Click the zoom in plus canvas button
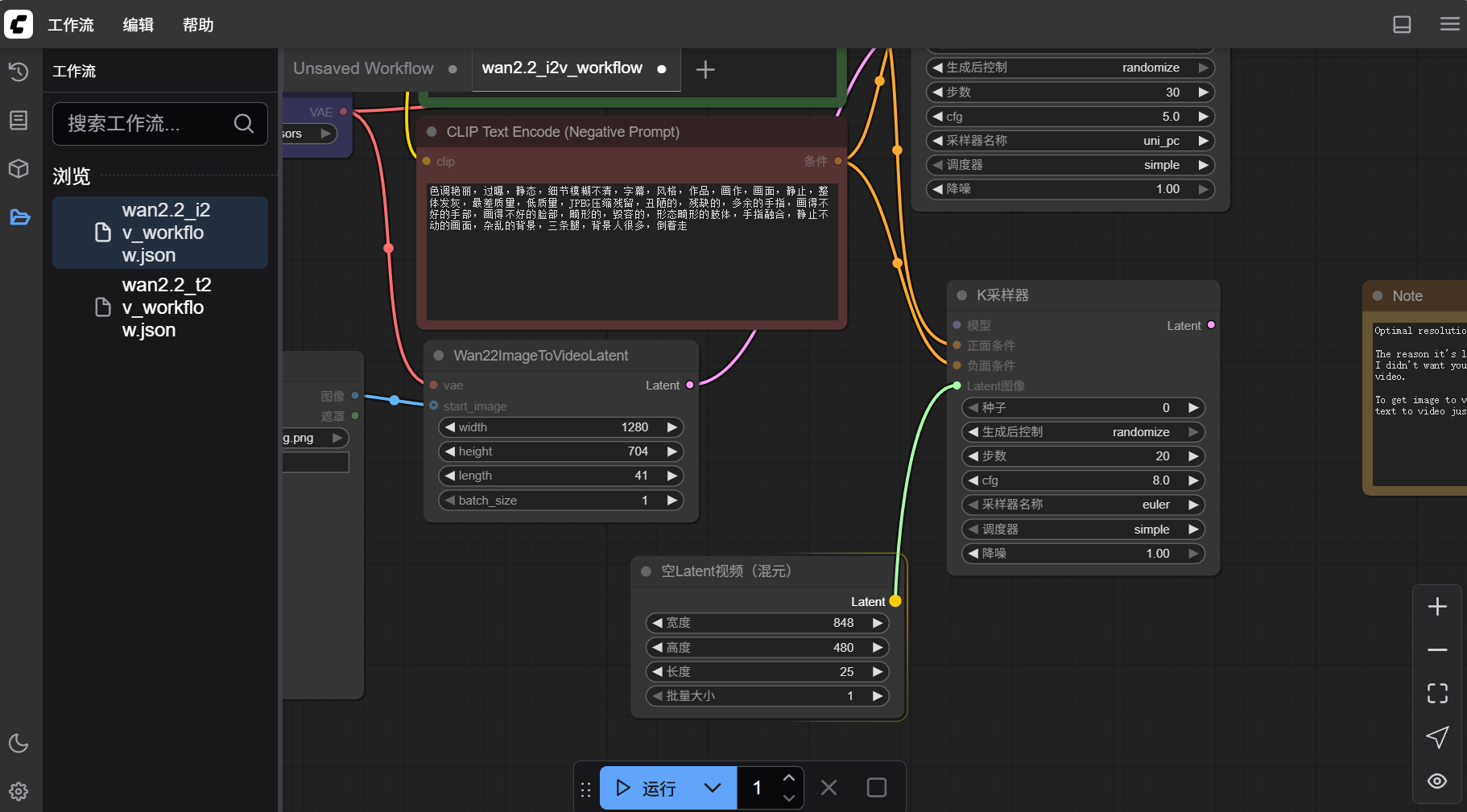This screenshot has height=812, width=1467. [1437, 607]
